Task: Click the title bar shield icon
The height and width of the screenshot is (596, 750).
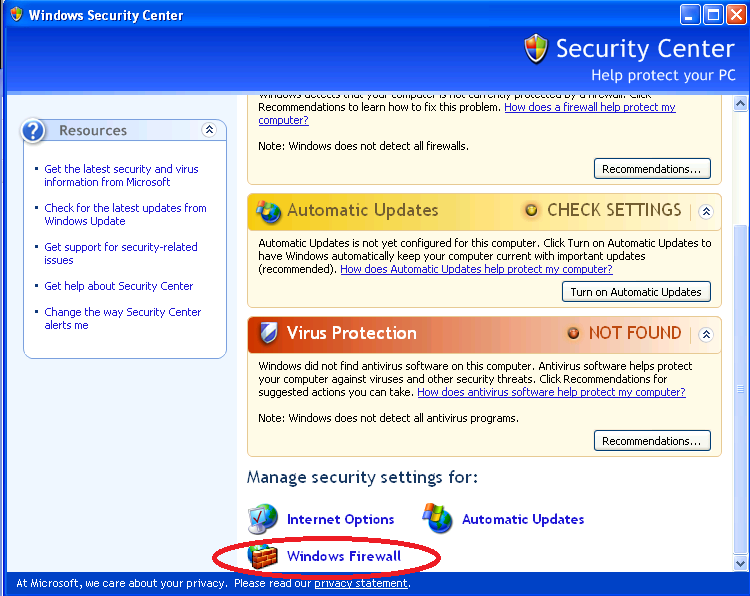Action: pos(17,14)
